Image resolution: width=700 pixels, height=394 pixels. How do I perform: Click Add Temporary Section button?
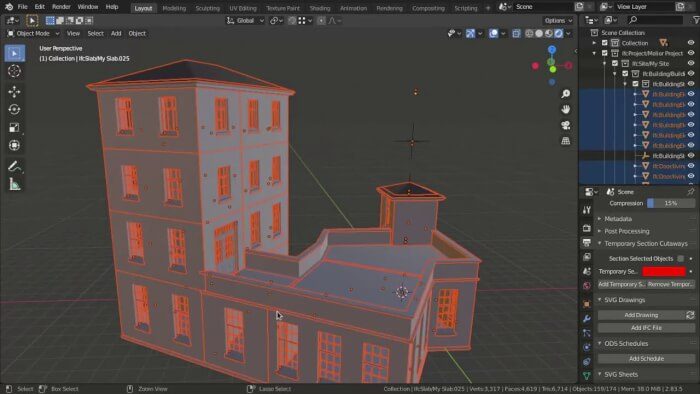click(x=621, y=284)
